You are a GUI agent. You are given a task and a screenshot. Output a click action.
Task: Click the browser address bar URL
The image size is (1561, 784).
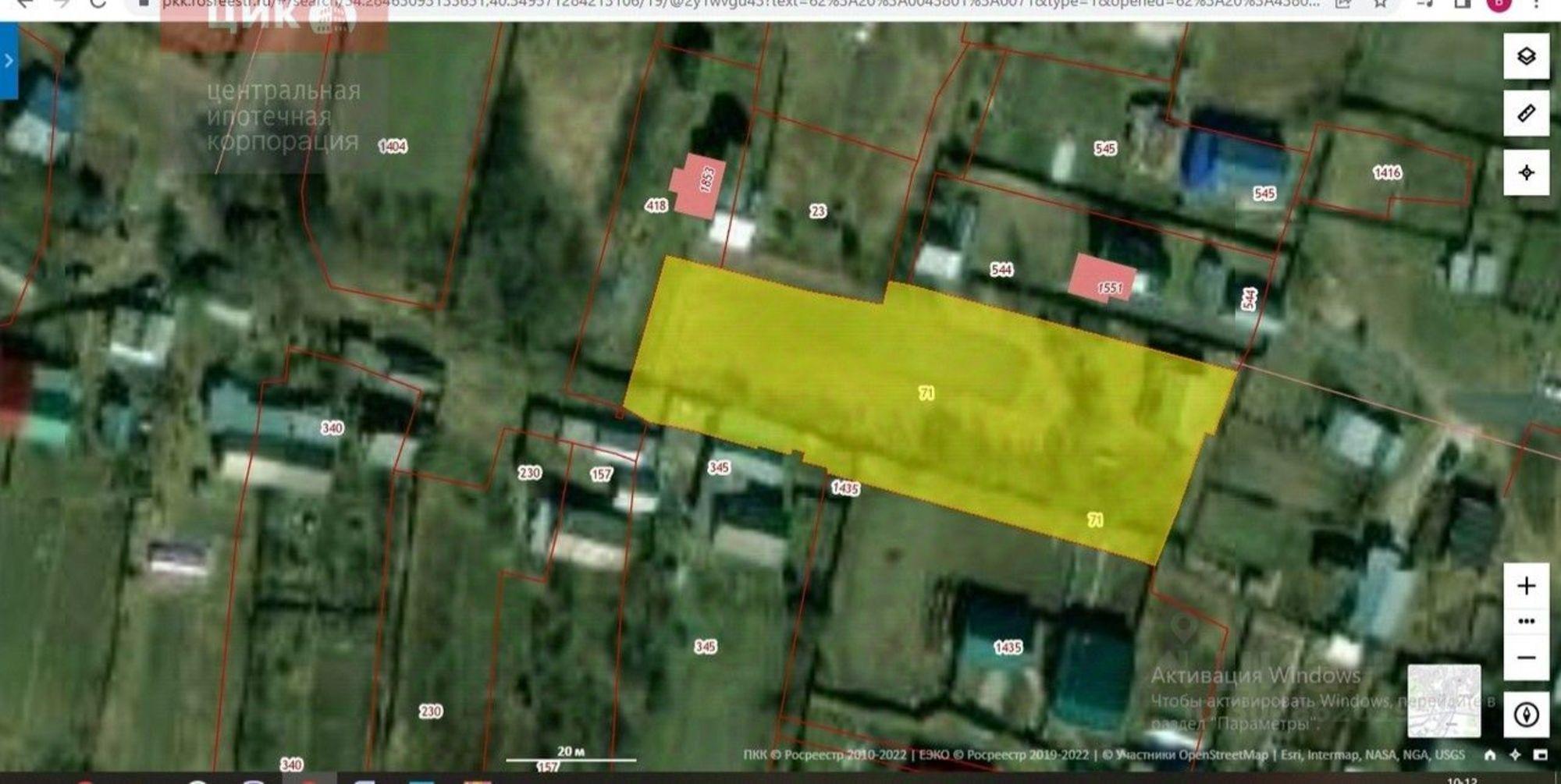point(741,4)
